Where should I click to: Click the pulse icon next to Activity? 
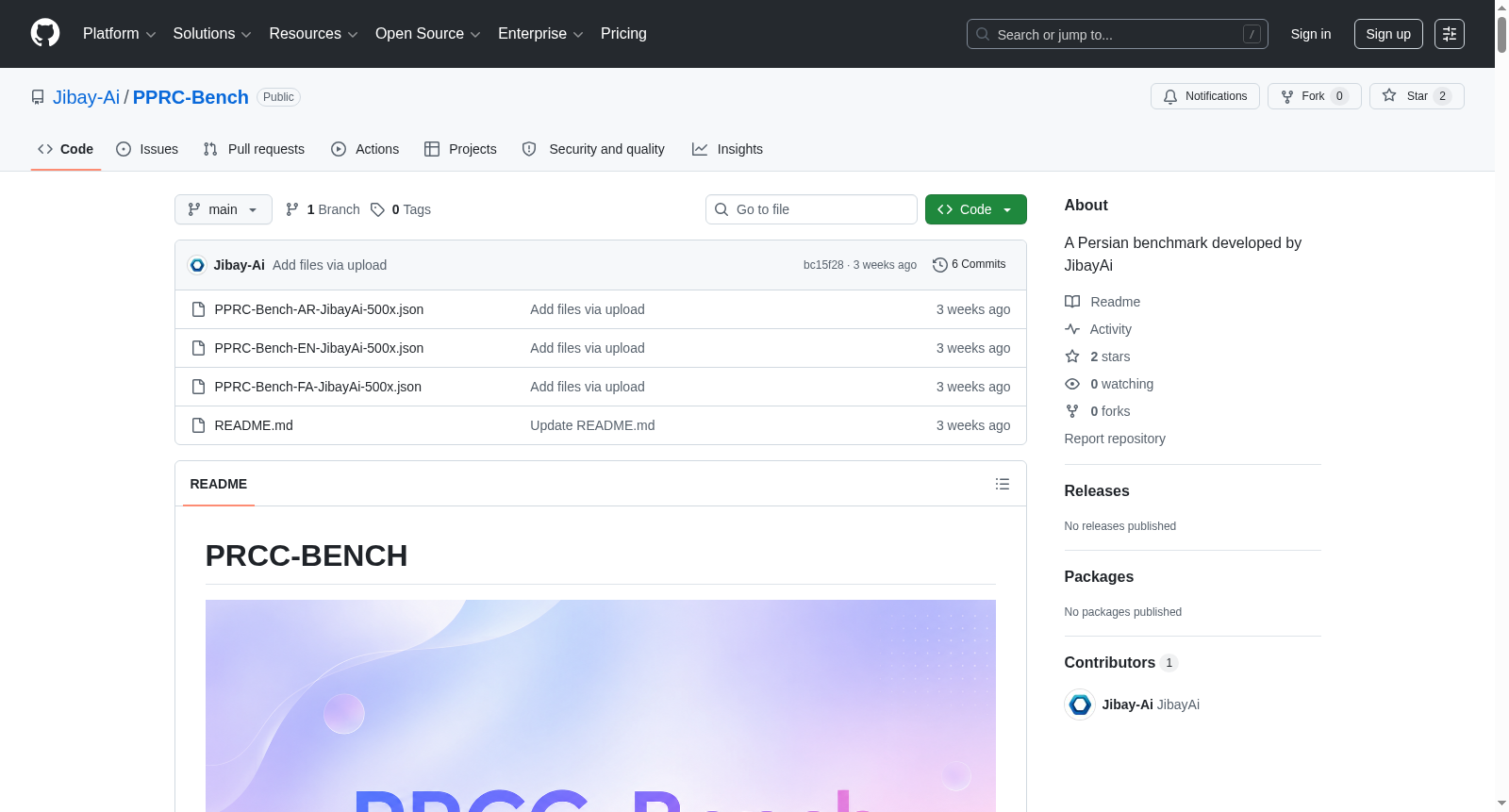click(1072, 329)
